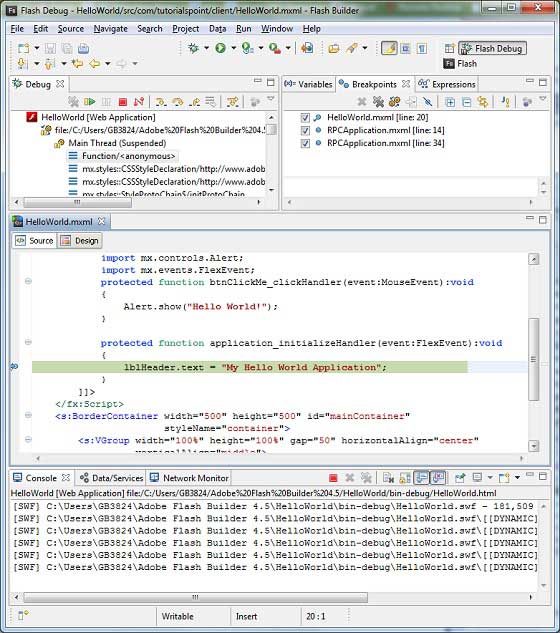Click the Export Release Build icon

coord(307,48)
